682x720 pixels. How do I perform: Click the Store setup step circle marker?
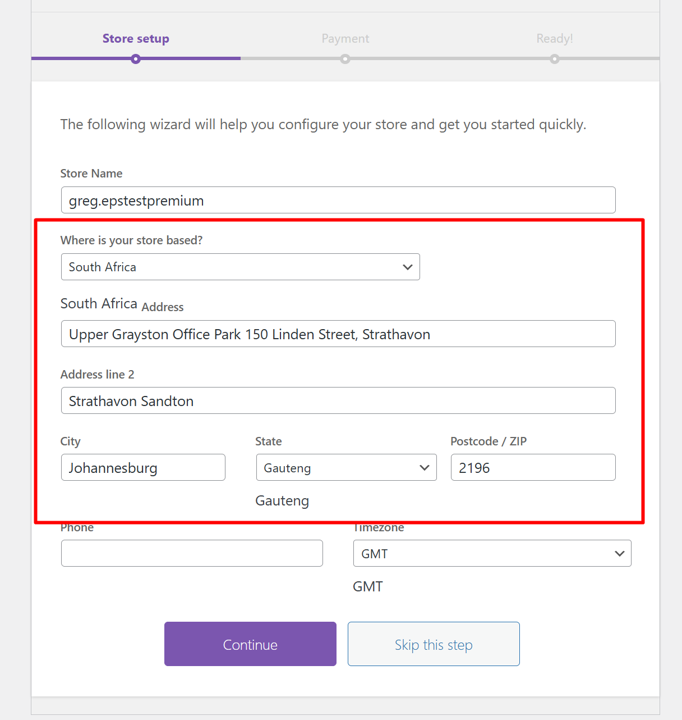135,59
